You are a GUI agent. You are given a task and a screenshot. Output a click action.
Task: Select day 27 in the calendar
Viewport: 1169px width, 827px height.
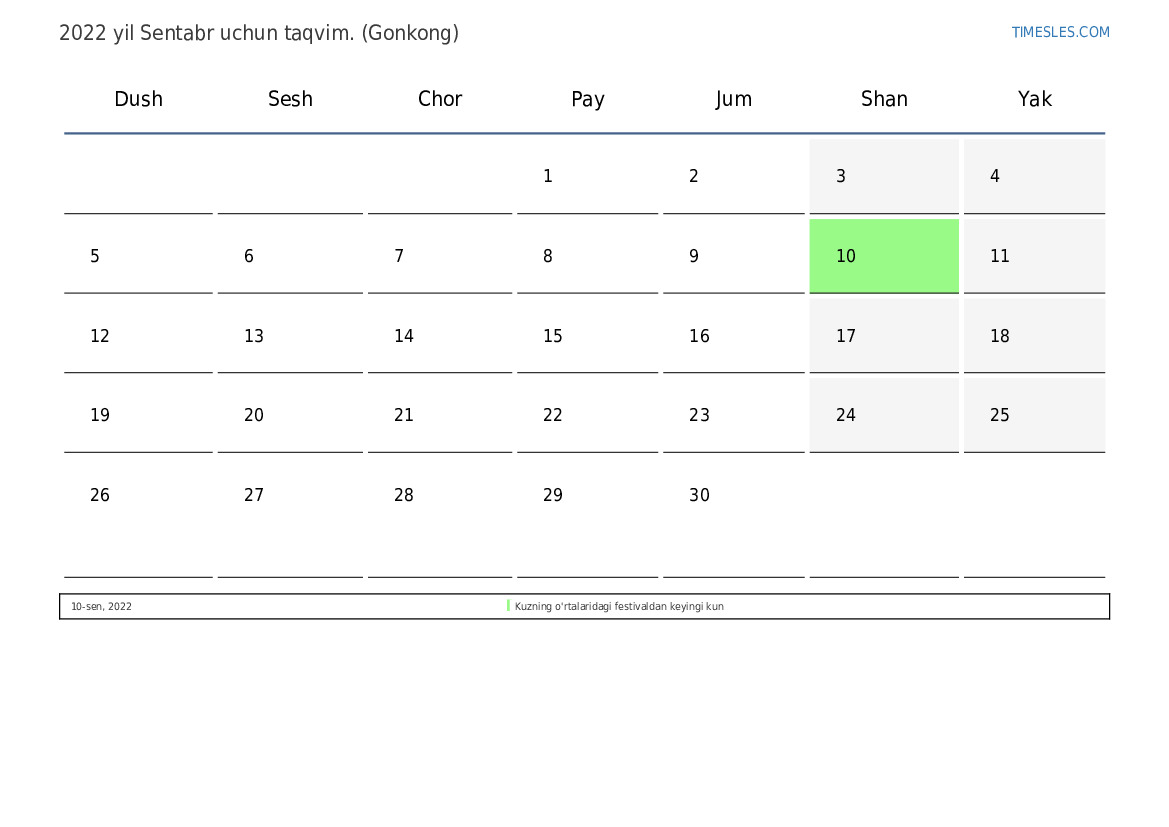tap(290, 518)
